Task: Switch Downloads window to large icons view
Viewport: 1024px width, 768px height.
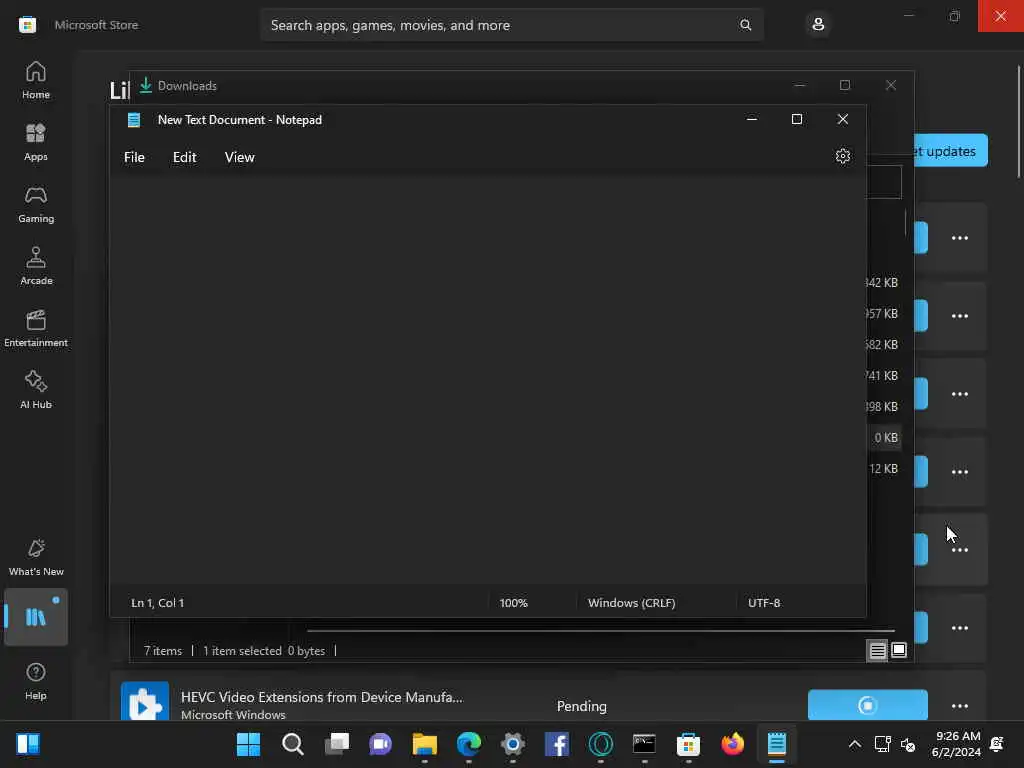Action: pyautogui.click(x=899, y=650)
